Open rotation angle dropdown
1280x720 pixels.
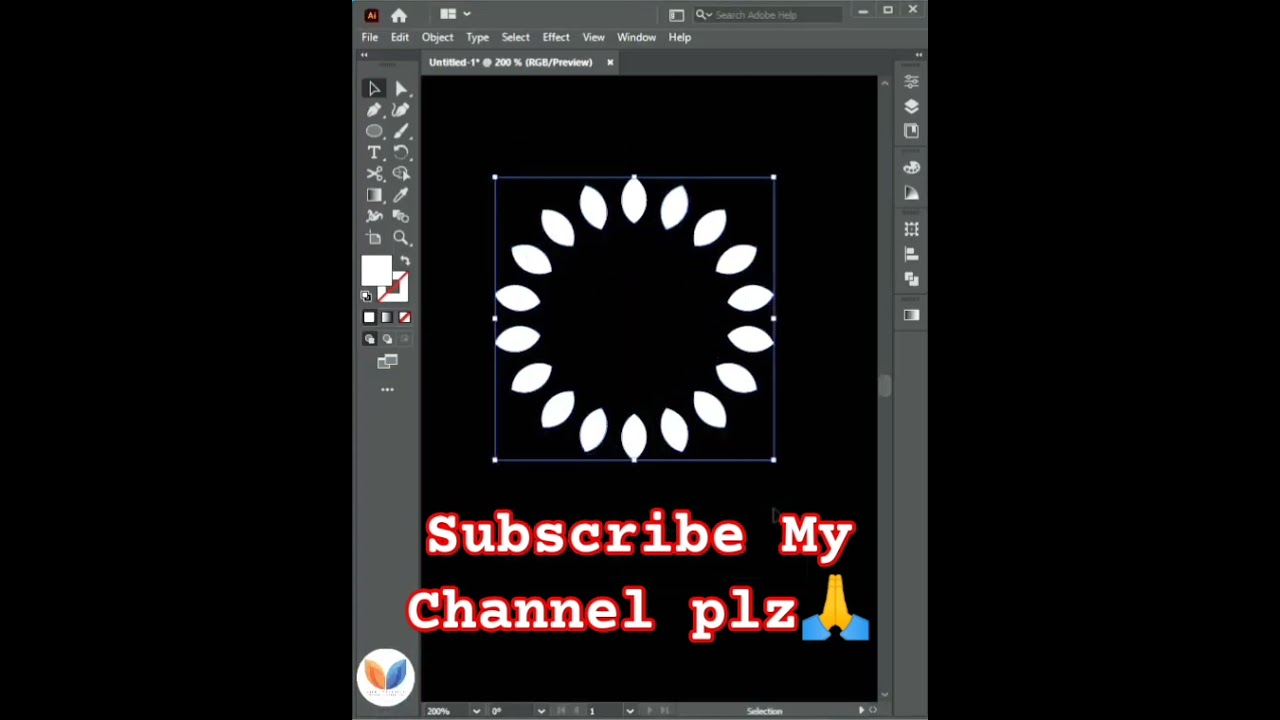[x=541, y=711]
